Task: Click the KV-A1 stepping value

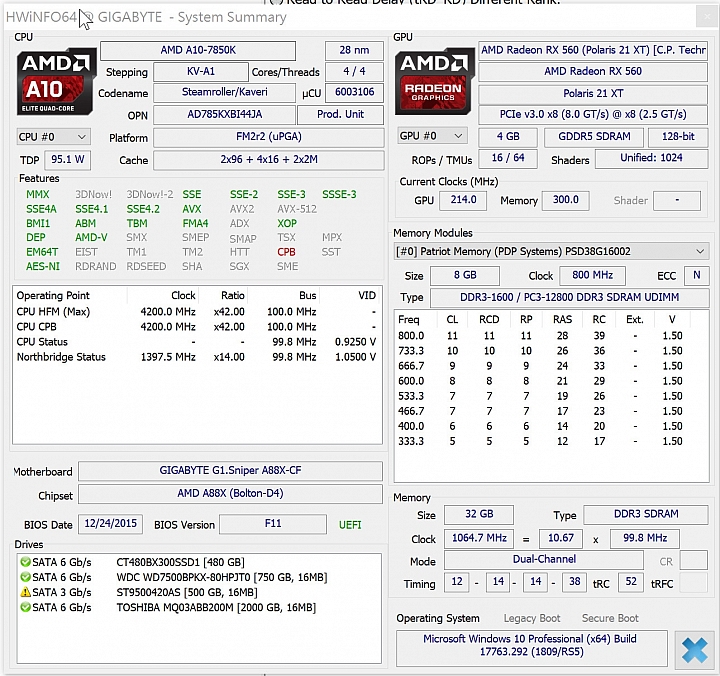Action: (201, 72)
